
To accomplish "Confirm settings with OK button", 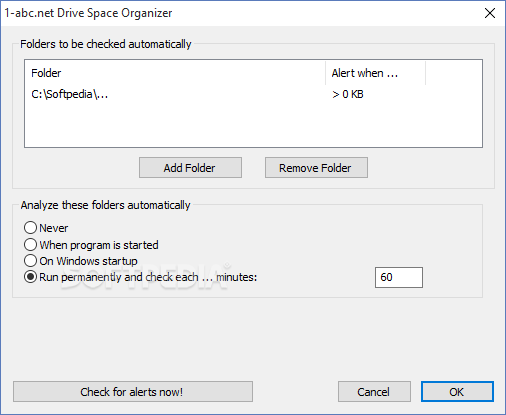I will [457, 392].
